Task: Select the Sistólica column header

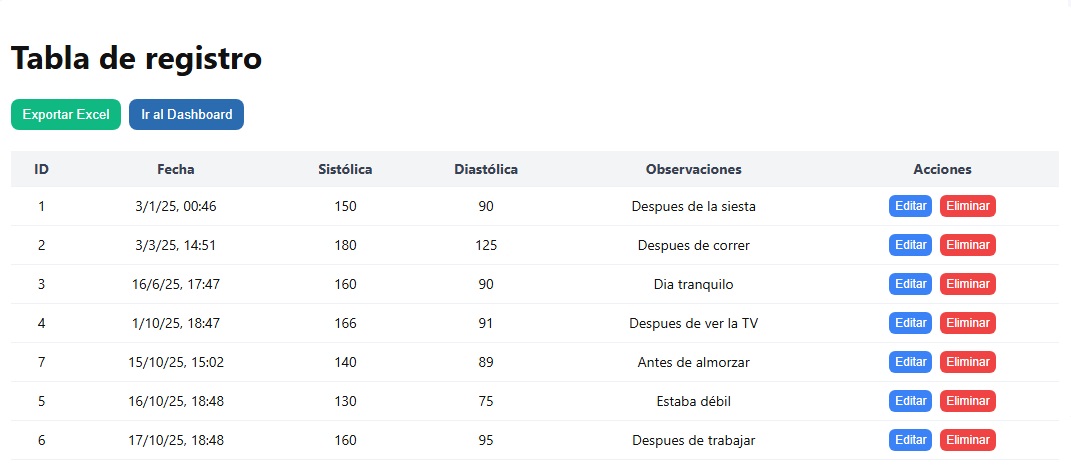Action: pos(345,169)
